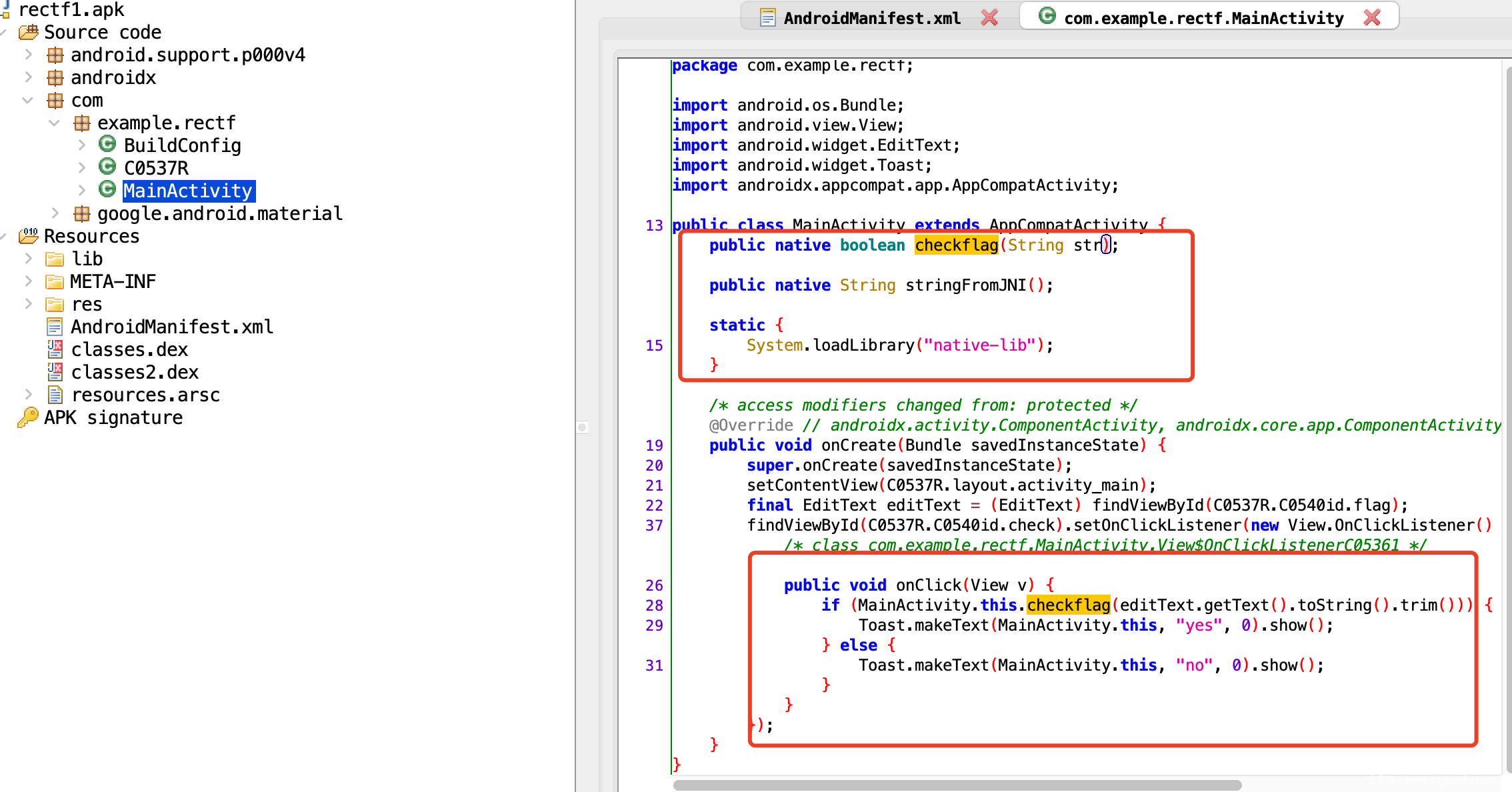Expand the android.support.p000v4 package
Image resolution: width=1512 pixels, height=792 pixels.
point(28,55)
